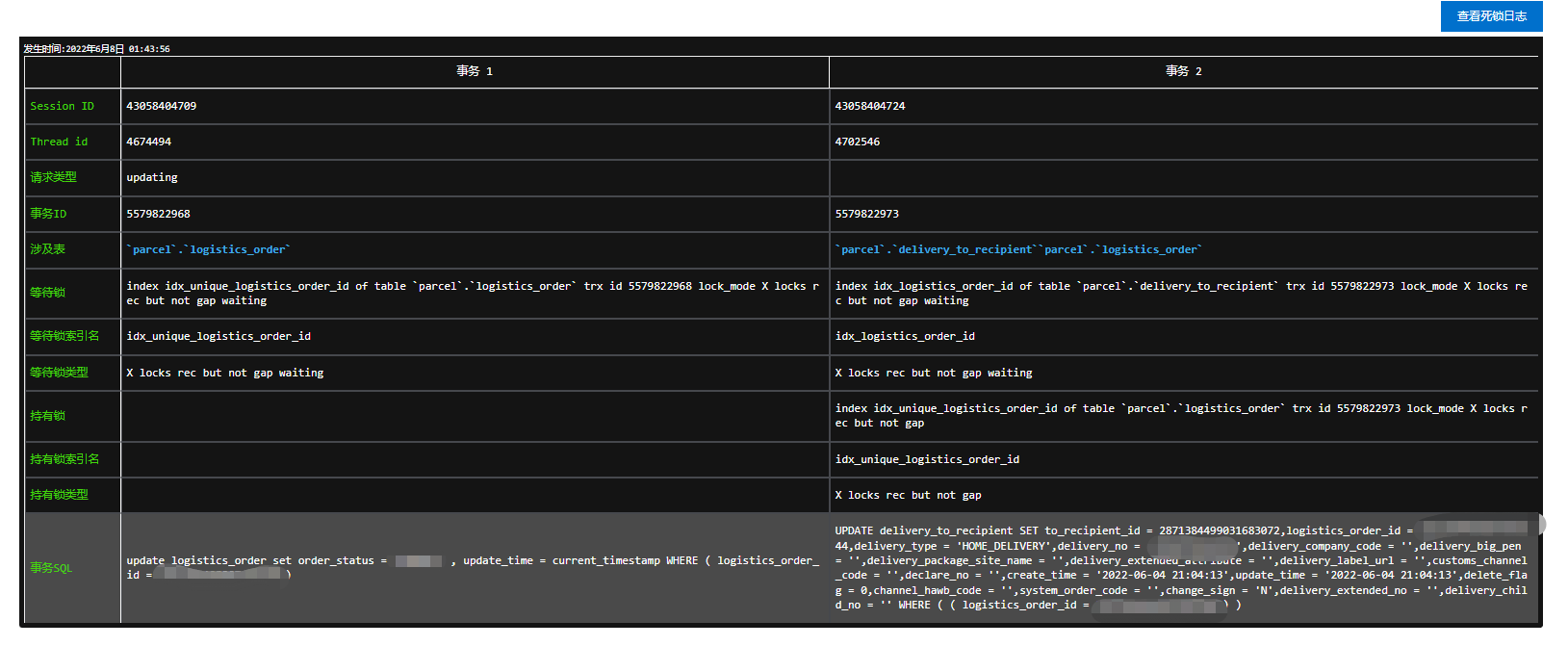Click 事务 1 等待锁 description text

[473, 294]
